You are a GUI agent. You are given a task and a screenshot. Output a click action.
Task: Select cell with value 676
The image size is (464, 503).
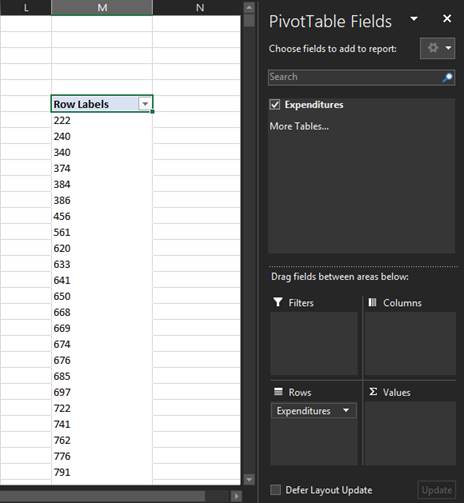102,360
